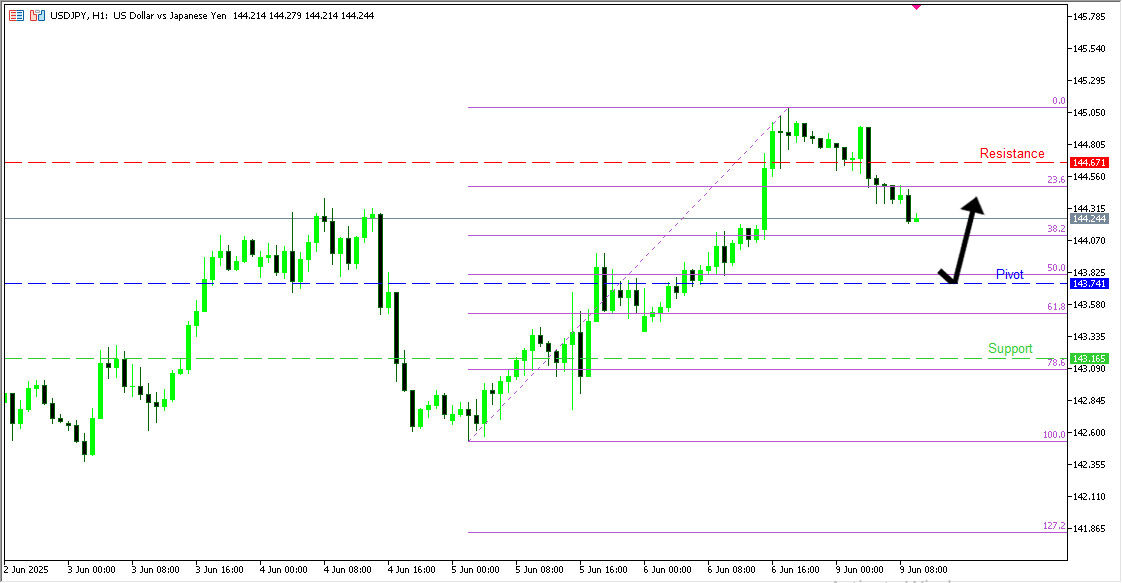The image size is (1122, 583).
Task: Click the USDJPY, H1 chart title text
Action: (x=139, y=17)
